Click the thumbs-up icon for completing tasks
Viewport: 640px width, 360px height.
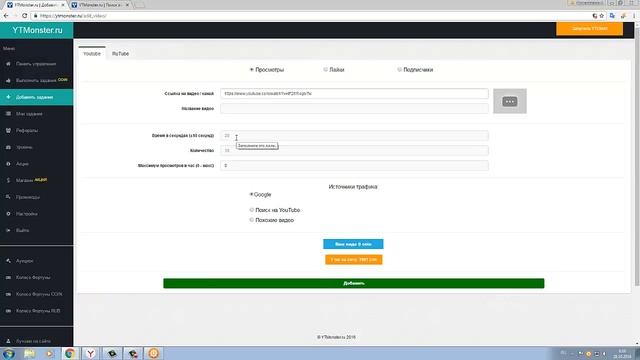tap(8, 81)
